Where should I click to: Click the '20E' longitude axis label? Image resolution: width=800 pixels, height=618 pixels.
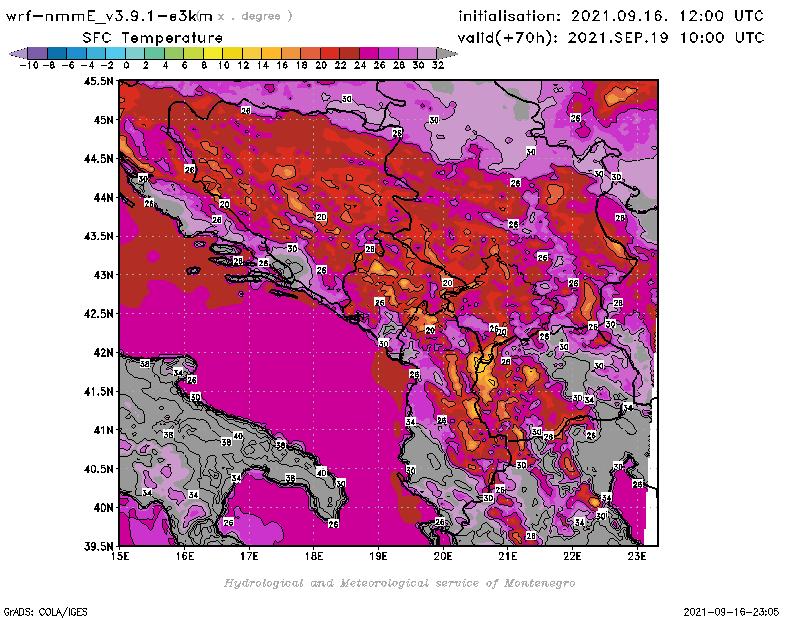pos(443,556)
